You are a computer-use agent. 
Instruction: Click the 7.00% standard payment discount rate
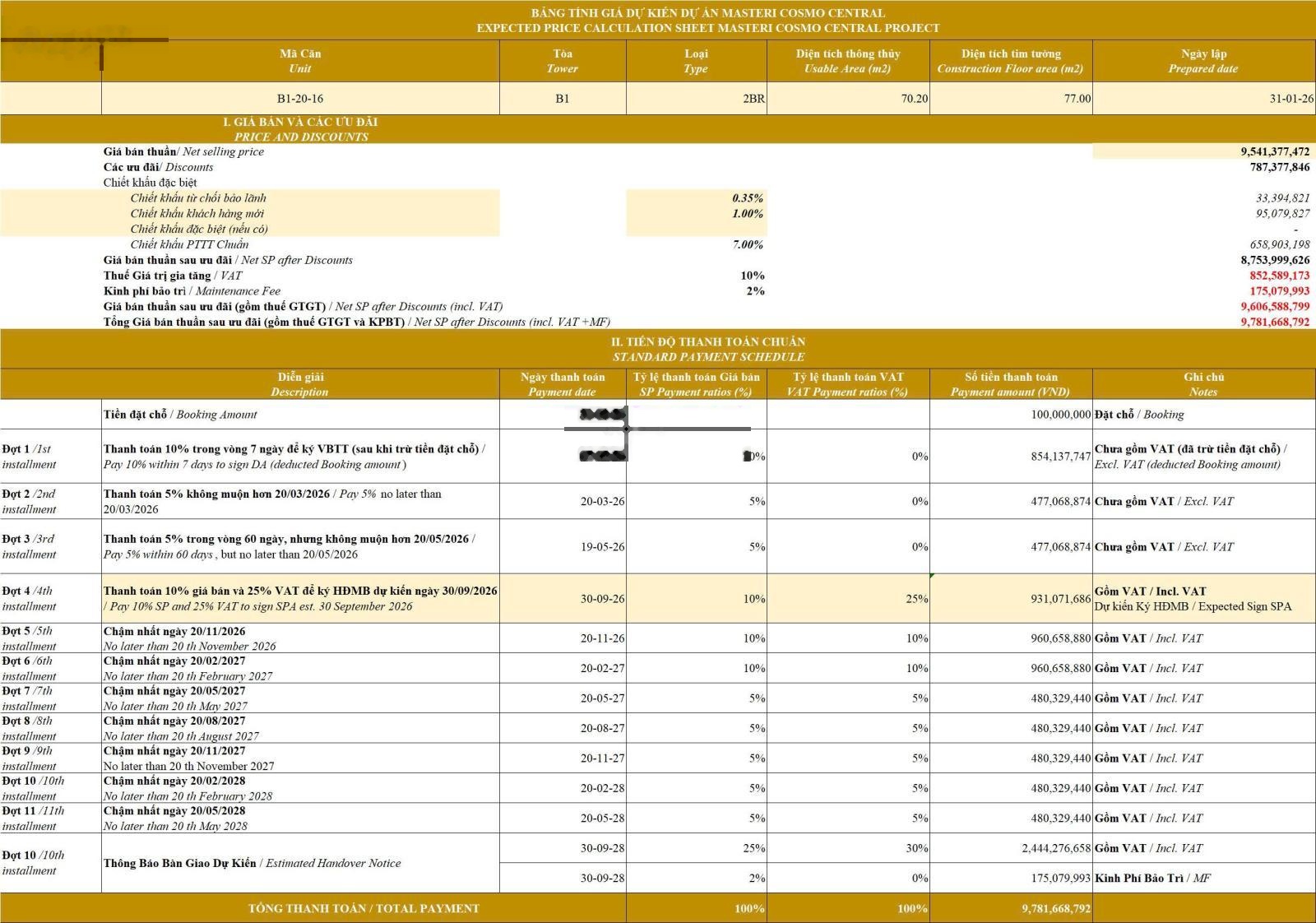[x=748, y=244]
